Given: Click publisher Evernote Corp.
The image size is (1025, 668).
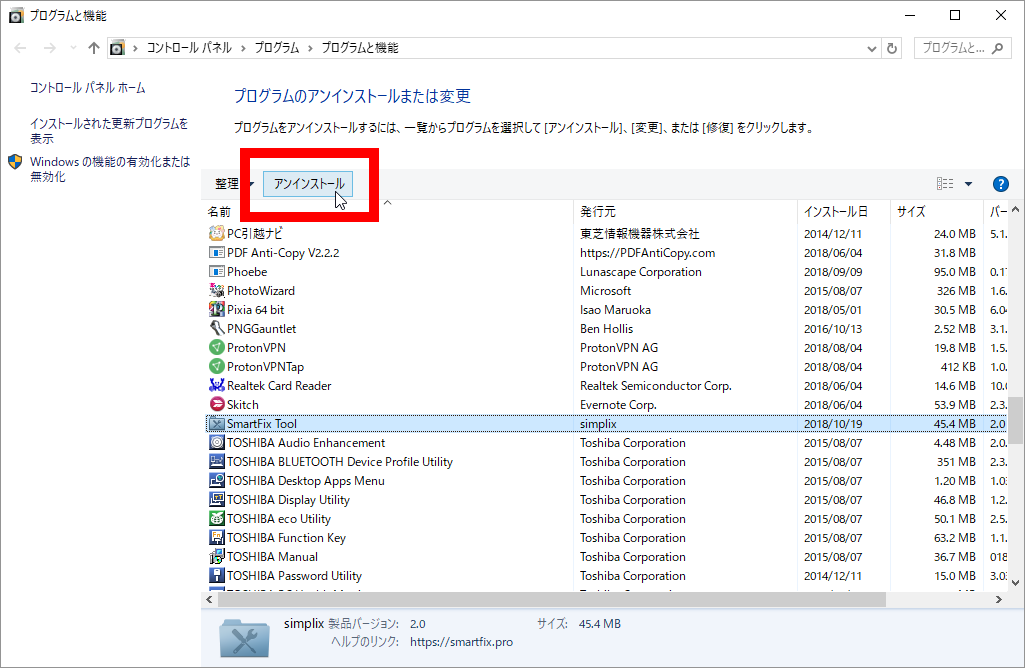Looking at the screenshot, I should 618,405.
